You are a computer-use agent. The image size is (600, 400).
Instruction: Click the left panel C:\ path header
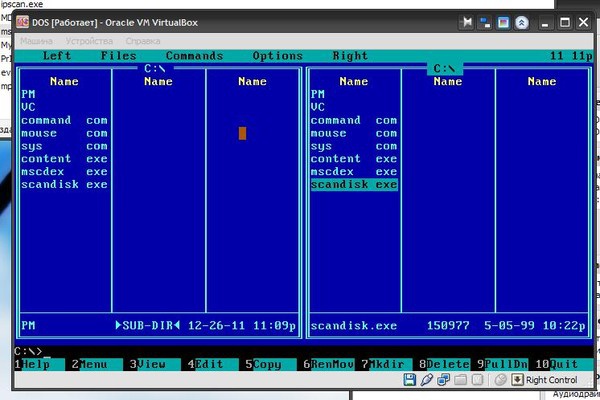(155, 69)
